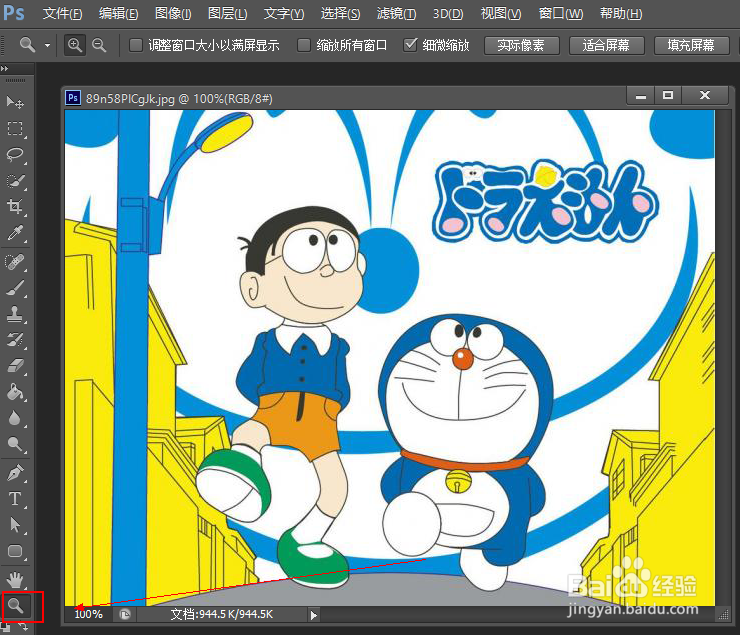
Task: Select the Lasso tool
Action: pos(15,155)
